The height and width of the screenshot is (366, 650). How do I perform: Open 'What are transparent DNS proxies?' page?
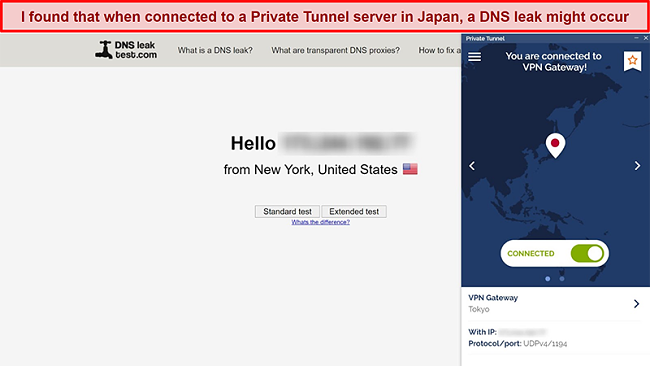coord(335,50)
